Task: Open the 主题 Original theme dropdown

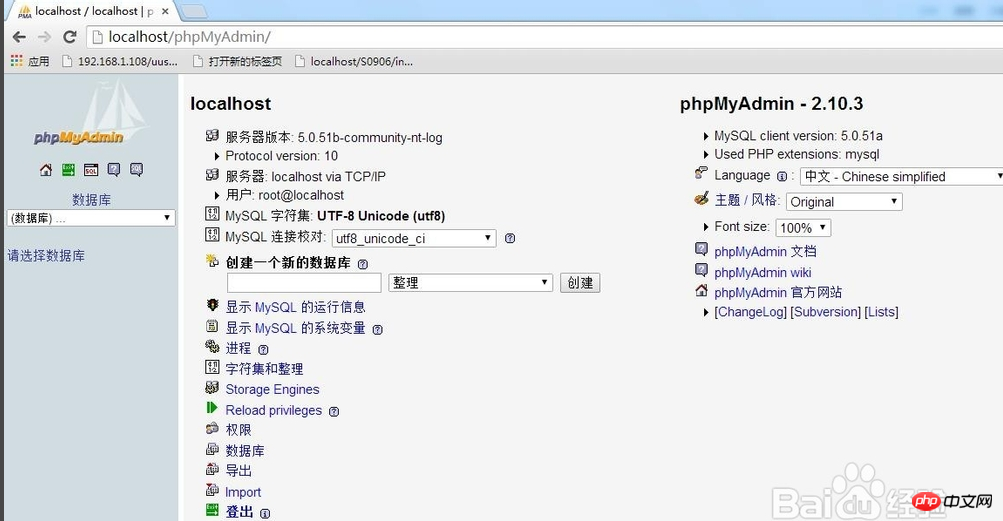Action: click(844, 201)
